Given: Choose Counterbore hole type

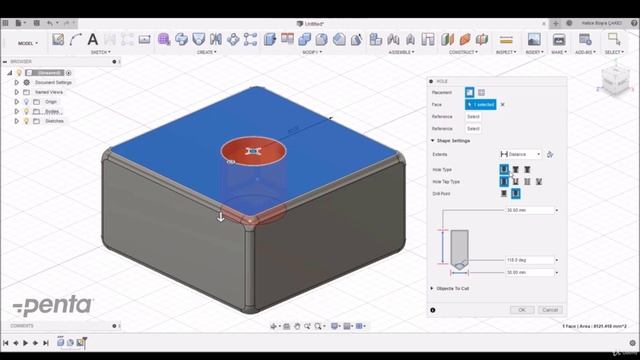Looking at the screenshot, I should pos(516,169).
